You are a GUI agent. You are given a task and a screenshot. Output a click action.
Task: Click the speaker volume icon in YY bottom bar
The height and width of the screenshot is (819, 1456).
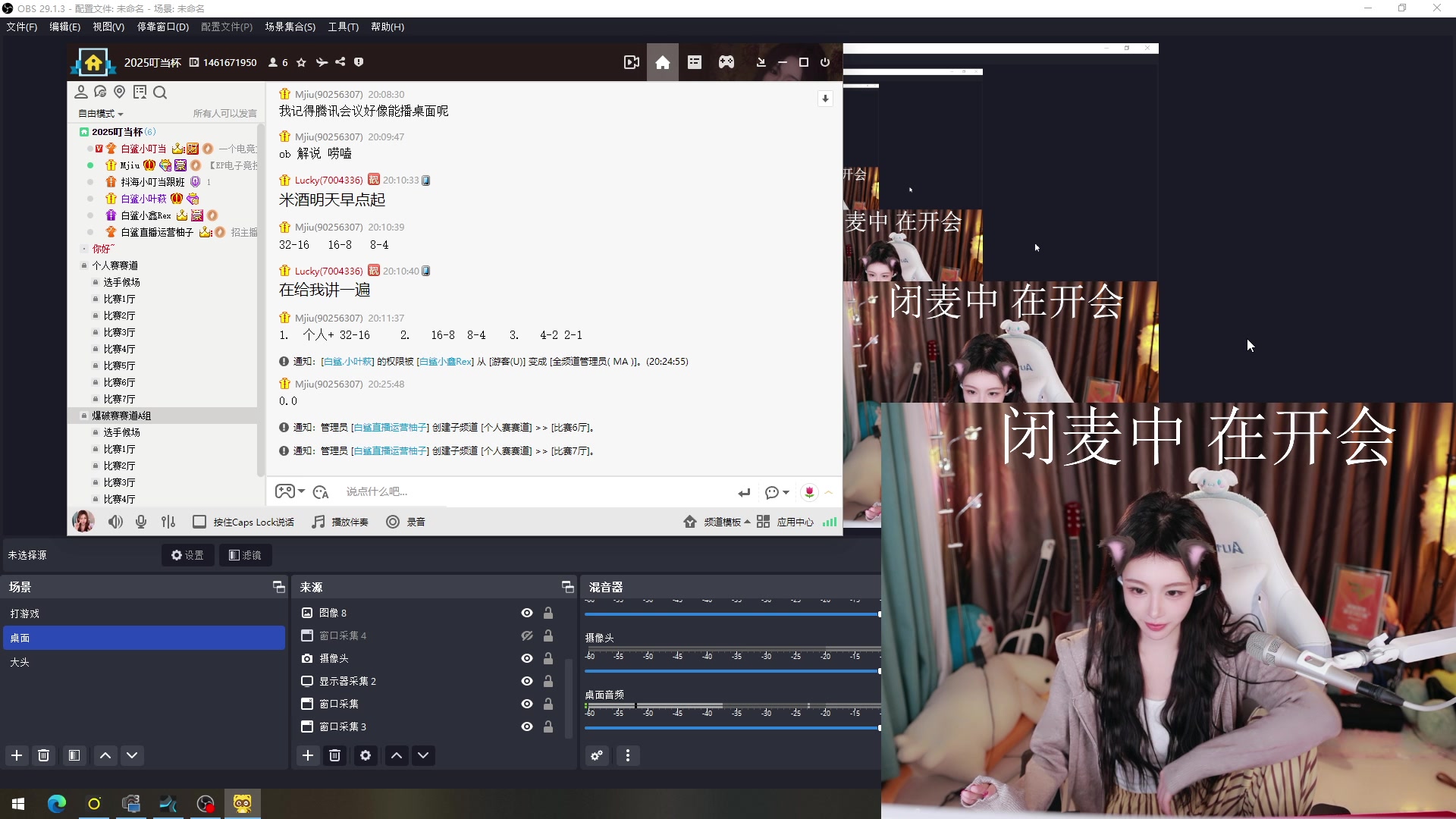point(115,522)
